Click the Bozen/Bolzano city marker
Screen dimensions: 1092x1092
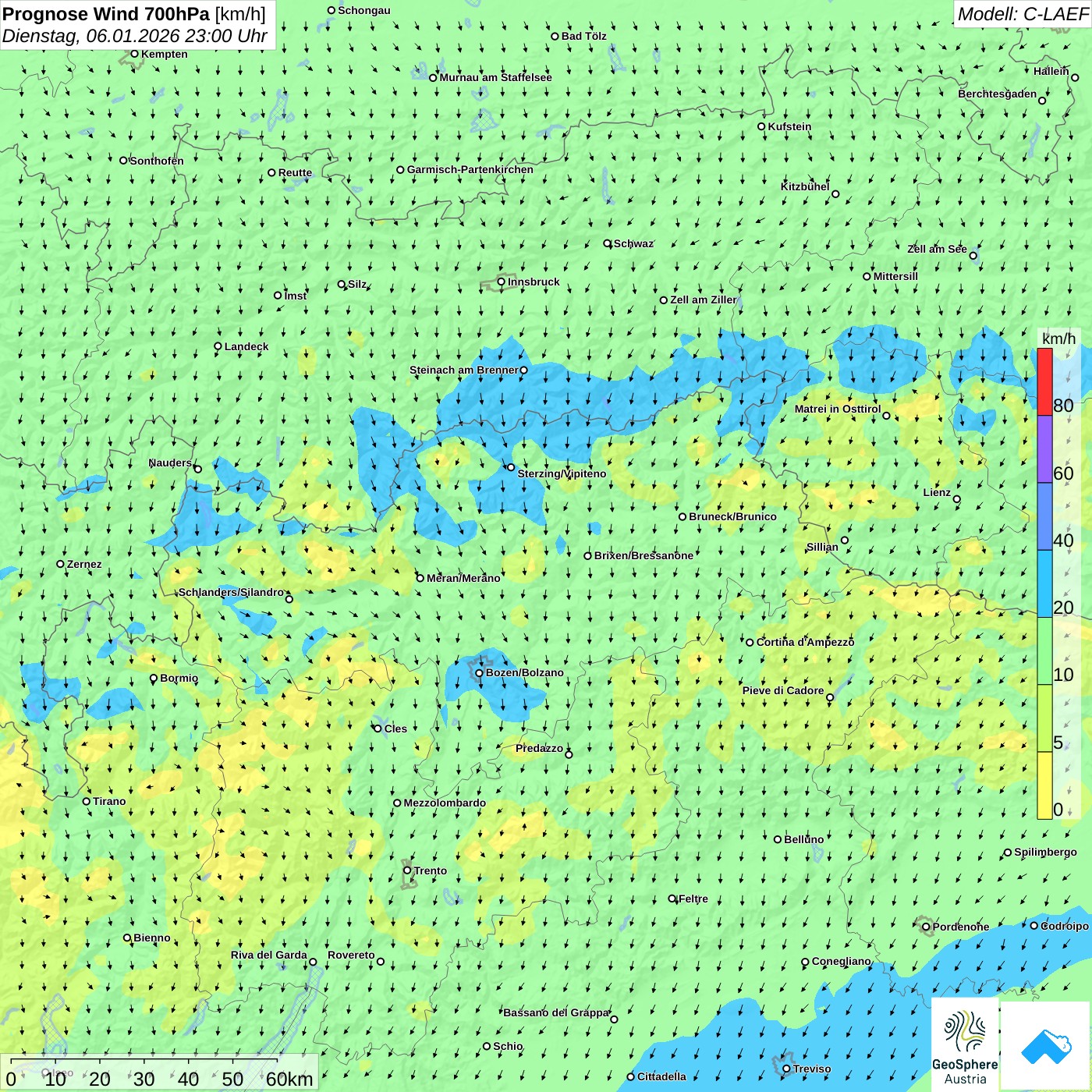click(x=479, y=672)
